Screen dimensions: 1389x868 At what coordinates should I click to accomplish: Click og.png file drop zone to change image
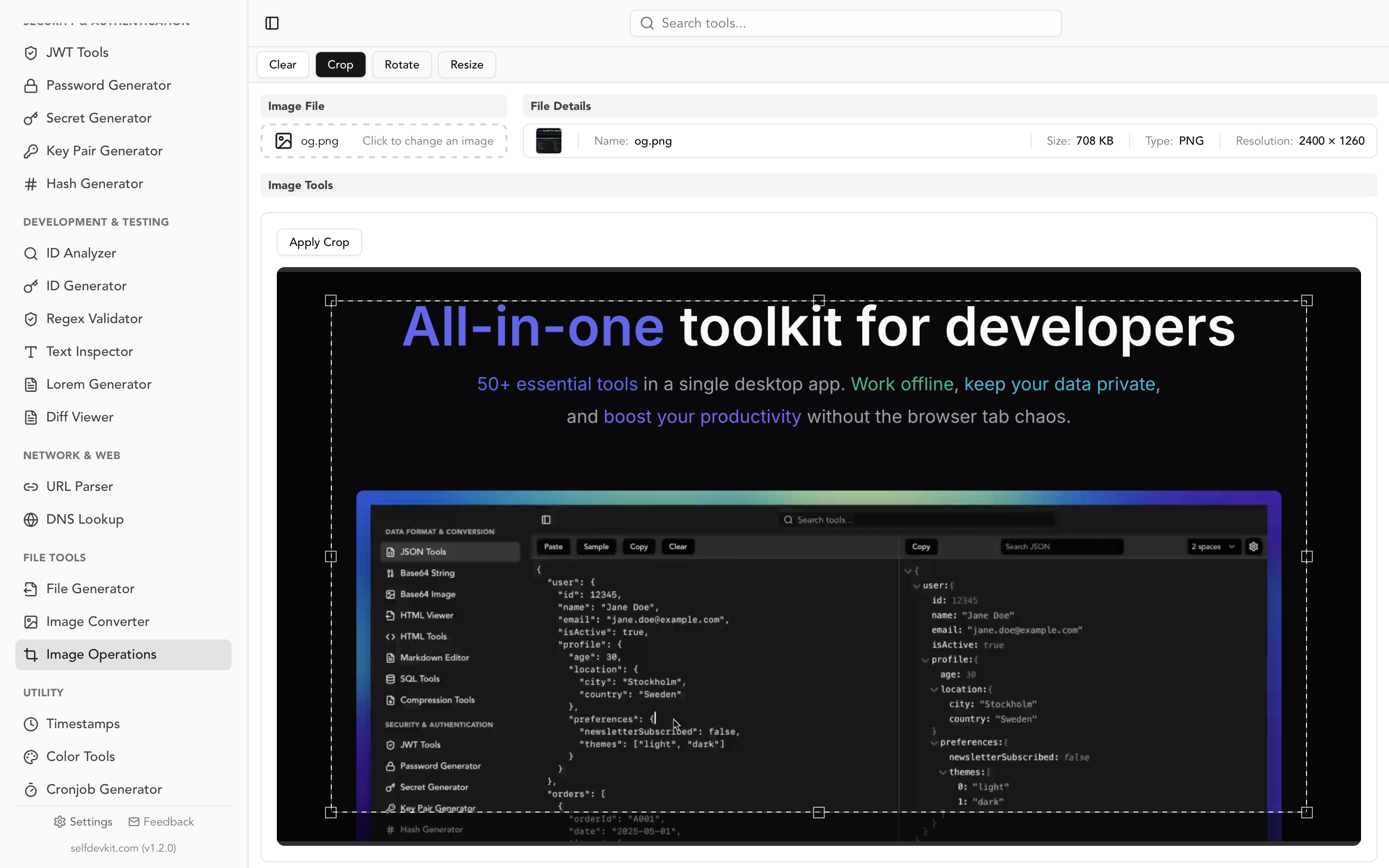point(383,141)
